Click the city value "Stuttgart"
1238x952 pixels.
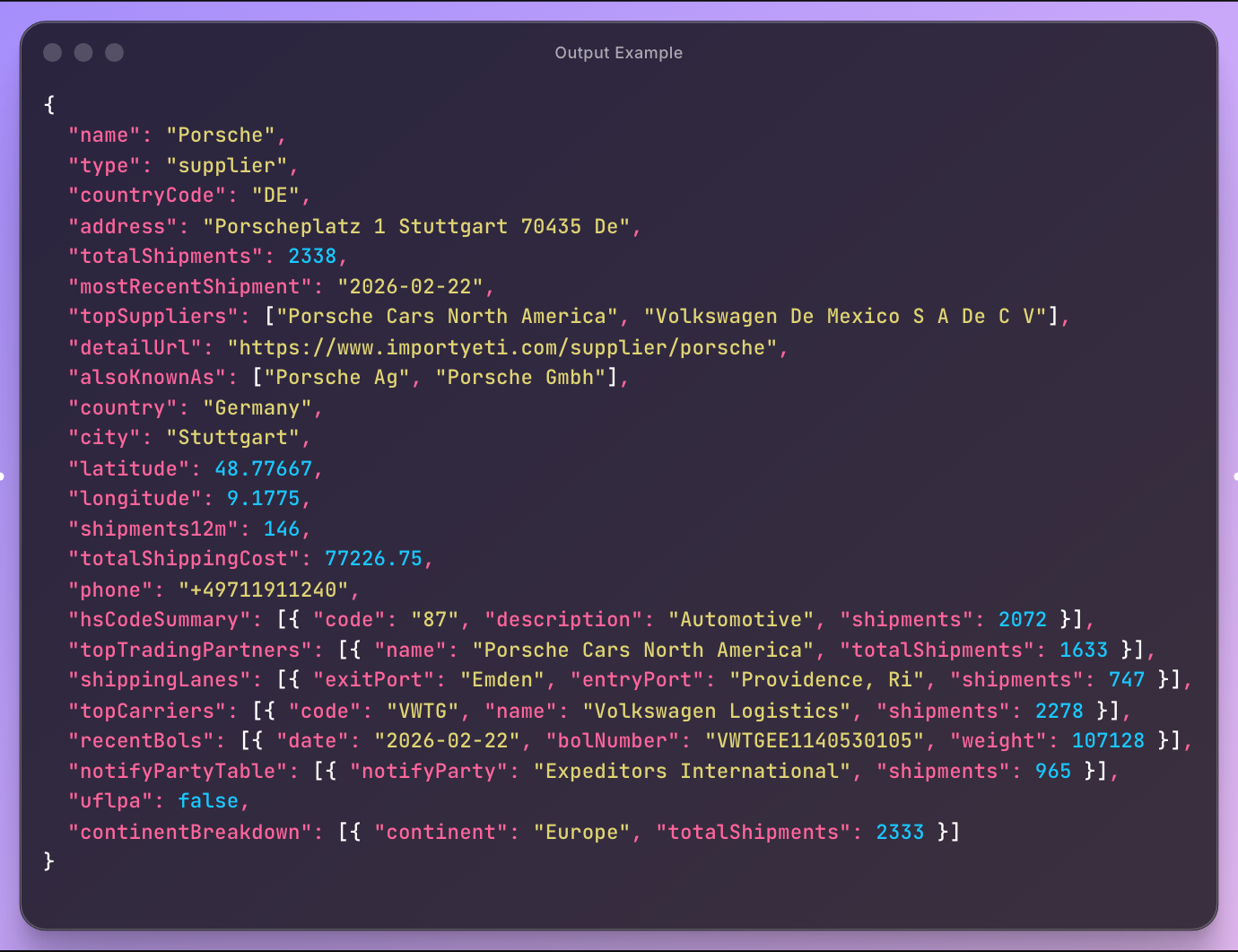(x=233, y=437)
